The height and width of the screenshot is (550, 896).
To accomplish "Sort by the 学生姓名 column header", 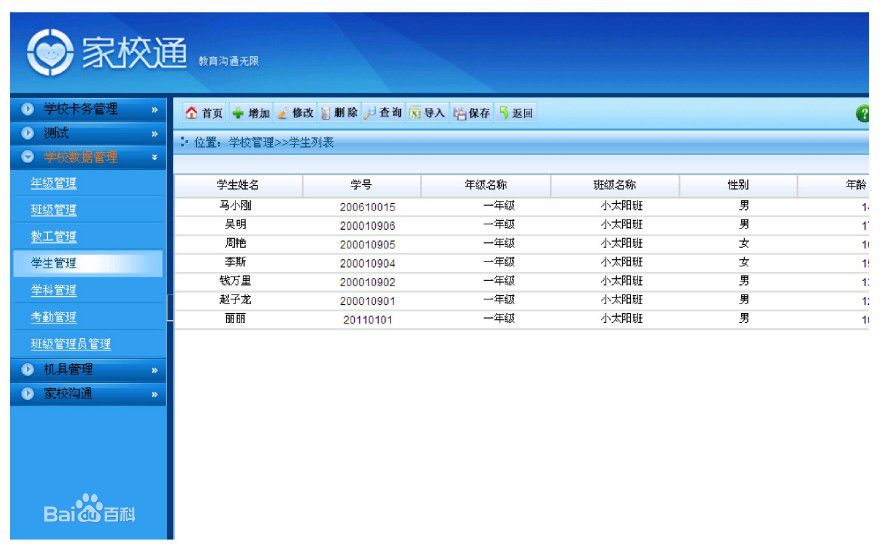I will (x=238, y=185).
